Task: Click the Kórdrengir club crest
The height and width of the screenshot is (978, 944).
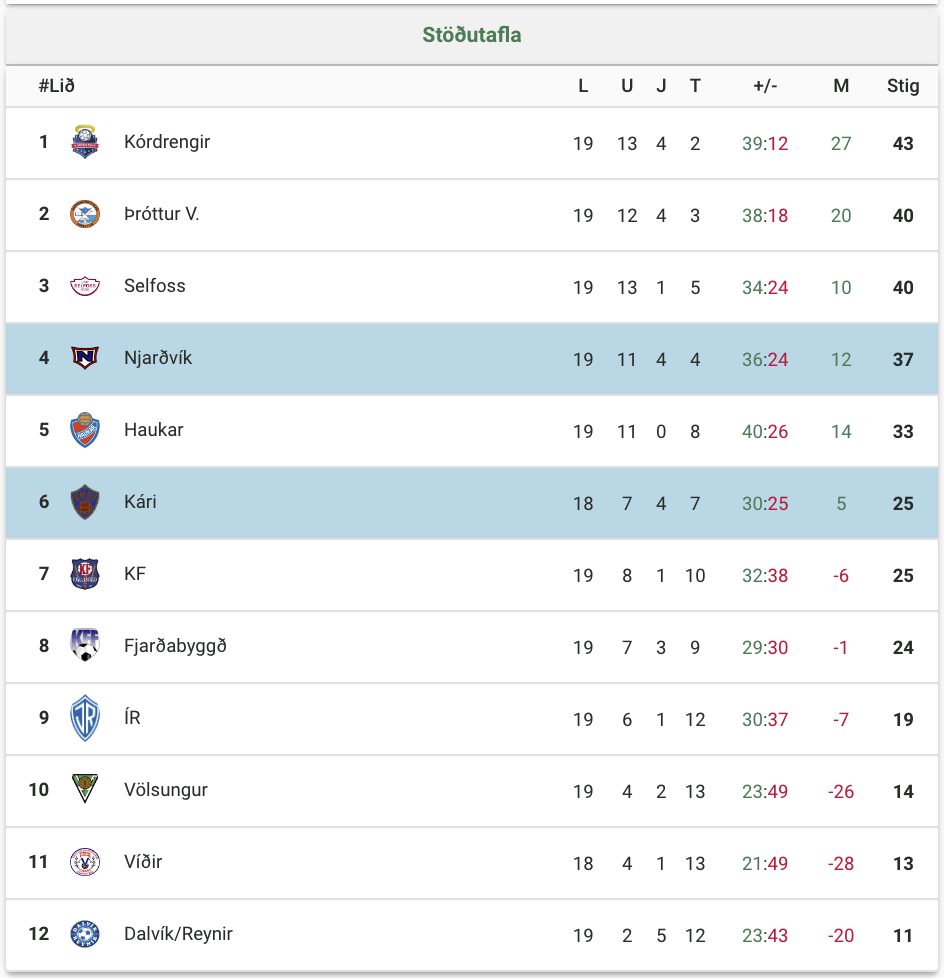Action: (85, 142)
